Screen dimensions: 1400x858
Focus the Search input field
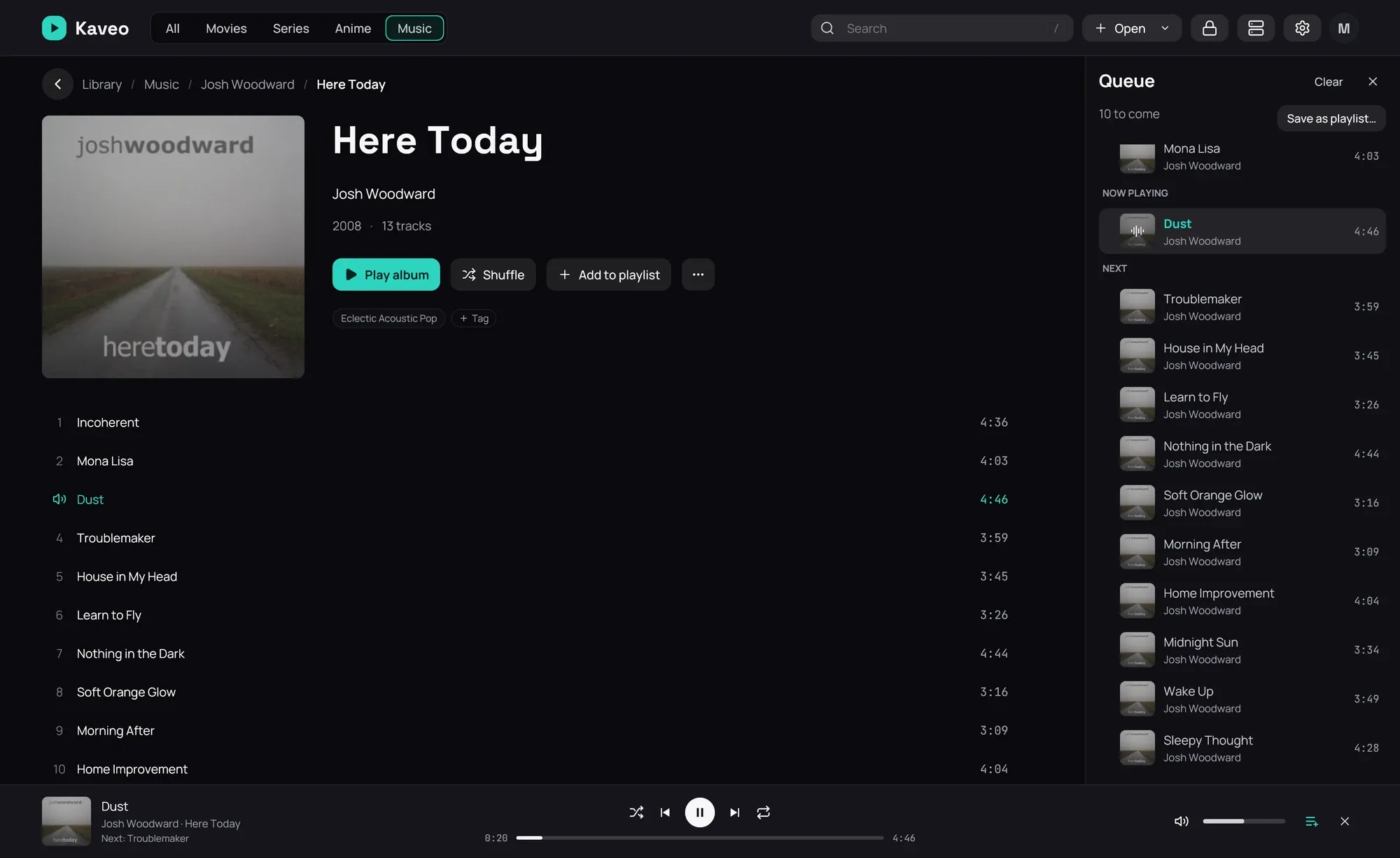[x=941, y=28]
